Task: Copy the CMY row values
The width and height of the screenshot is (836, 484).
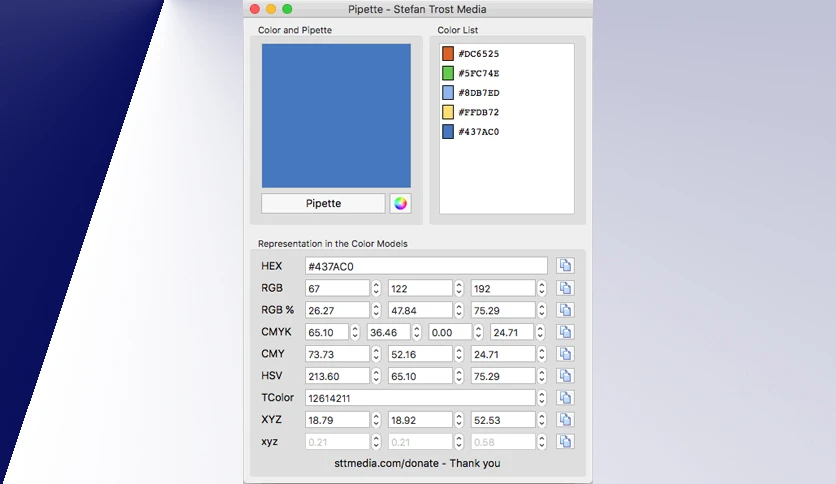Action: (x=565, y=353)
